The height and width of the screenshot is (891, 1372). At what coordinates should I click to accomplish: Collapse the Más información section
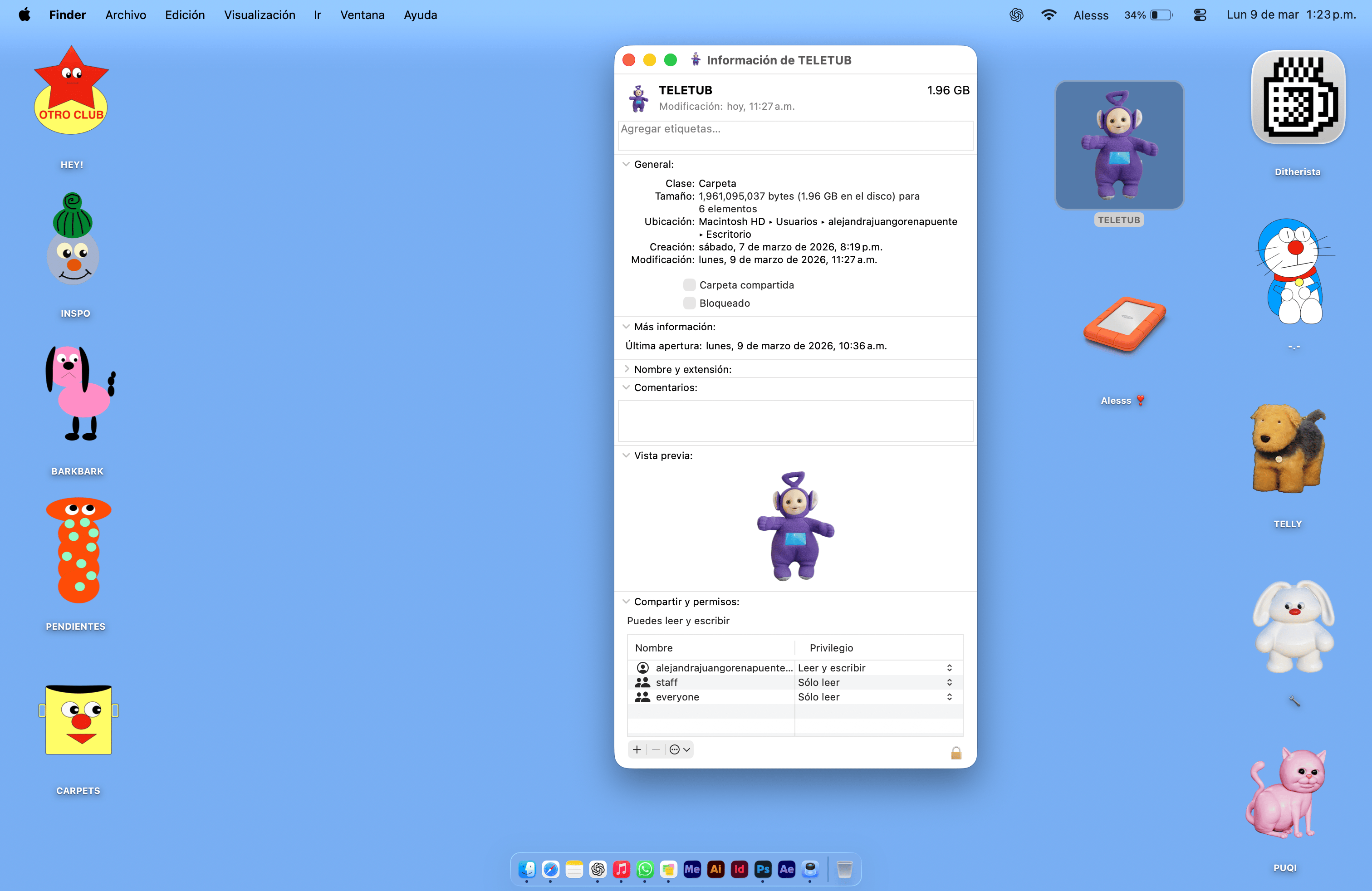click(626, 327)
